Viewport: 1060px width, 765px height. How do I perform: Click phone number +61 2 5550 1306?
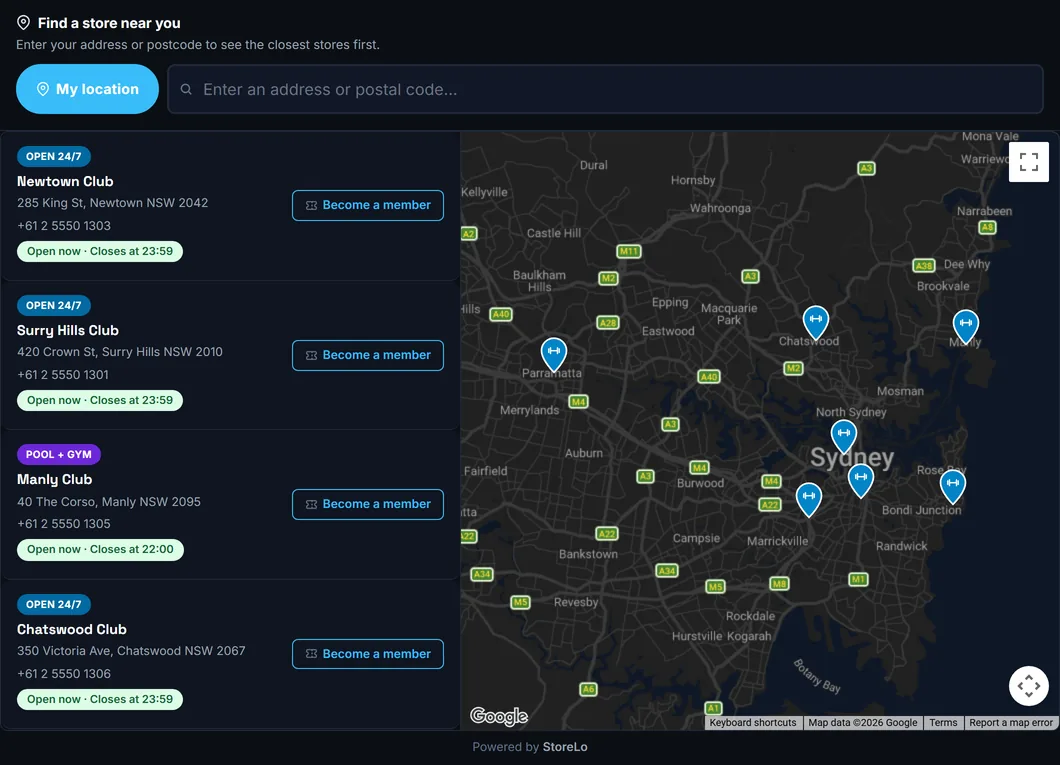point(64,674)
